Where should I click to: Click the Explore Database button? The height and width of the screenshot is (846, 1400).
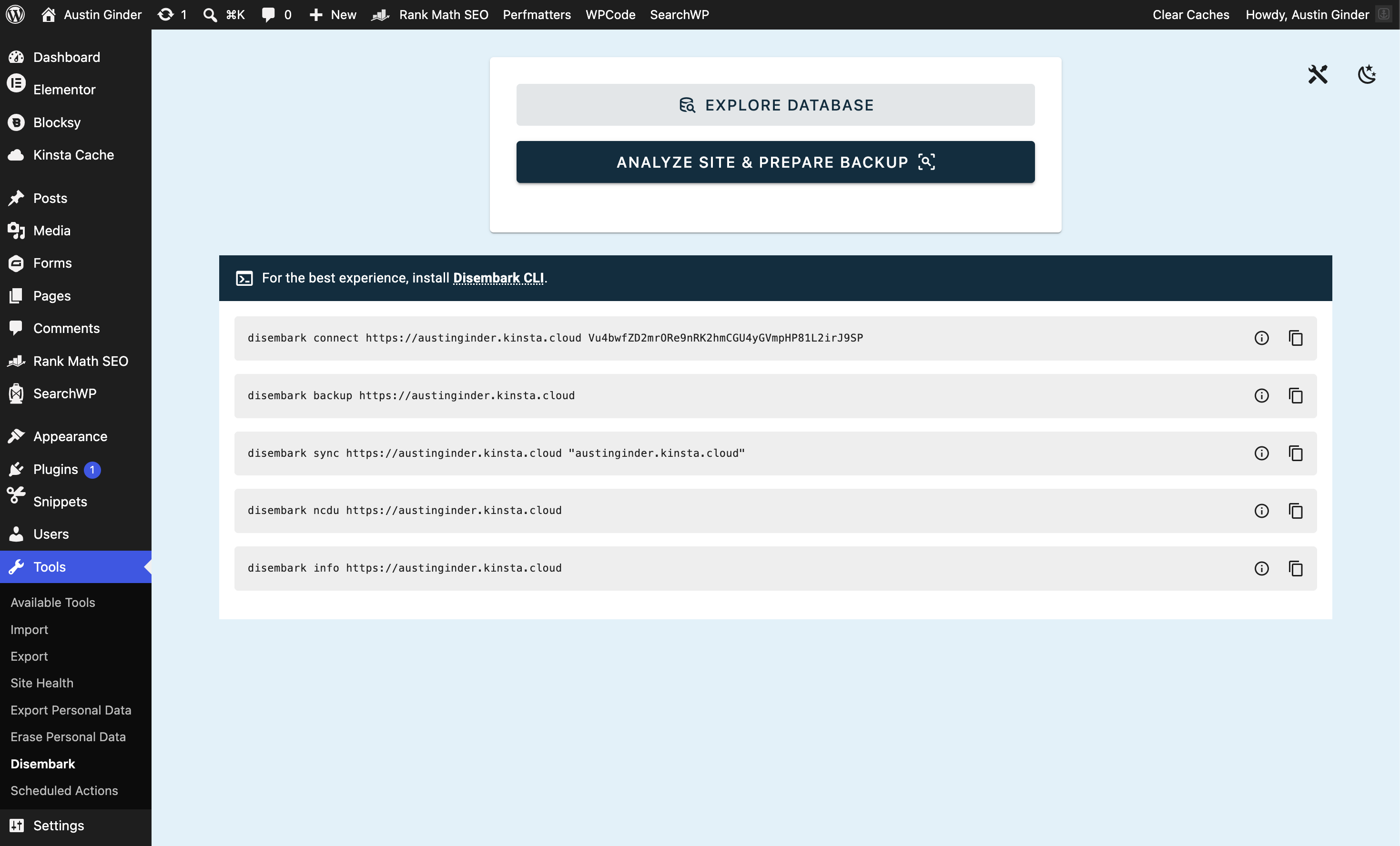[775, 104]
